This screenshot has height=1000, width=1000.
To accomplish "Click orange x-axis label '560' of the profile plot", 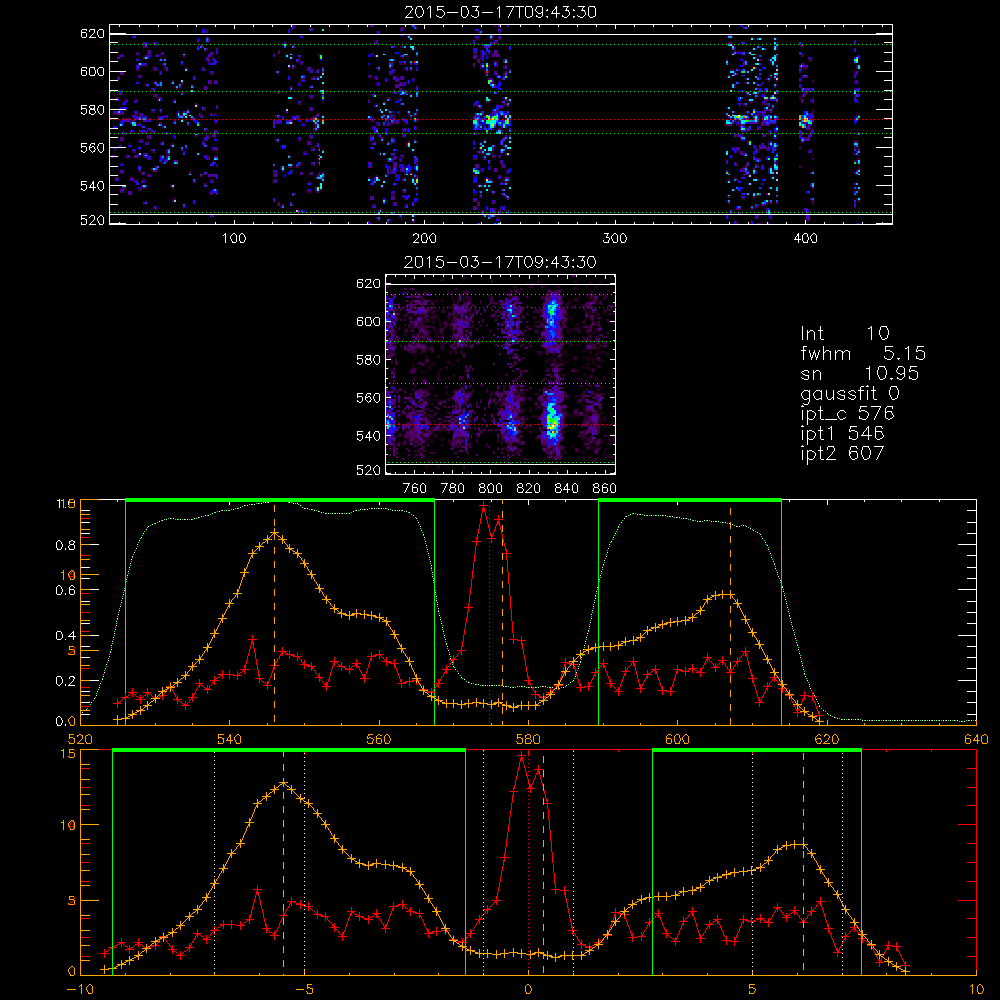I will click(379, 740).
